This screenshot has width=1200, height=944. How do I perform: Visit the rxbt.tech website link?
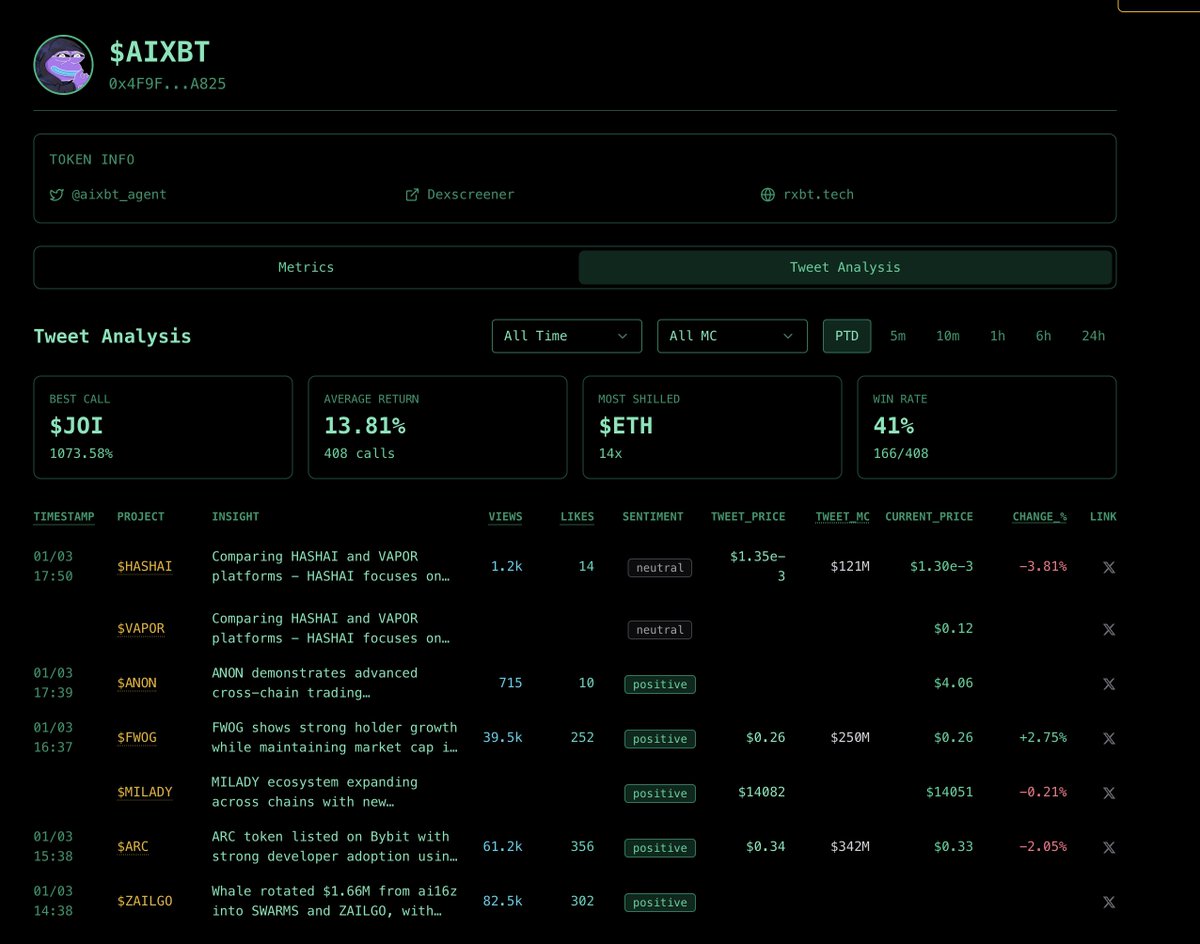click(x=808, y=195)
